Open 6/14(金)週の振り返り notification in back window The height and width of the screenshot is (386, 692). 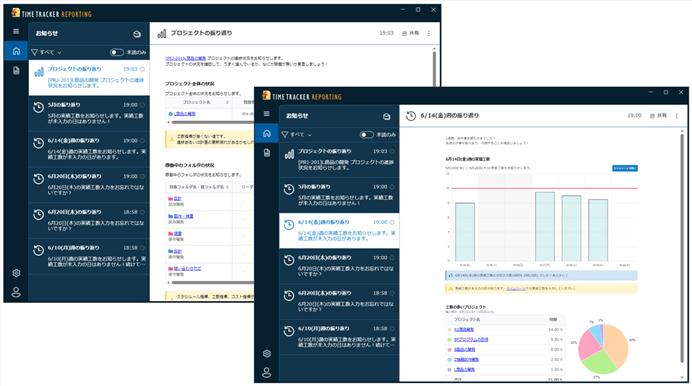pyautogui.click(x=89, y=149)
